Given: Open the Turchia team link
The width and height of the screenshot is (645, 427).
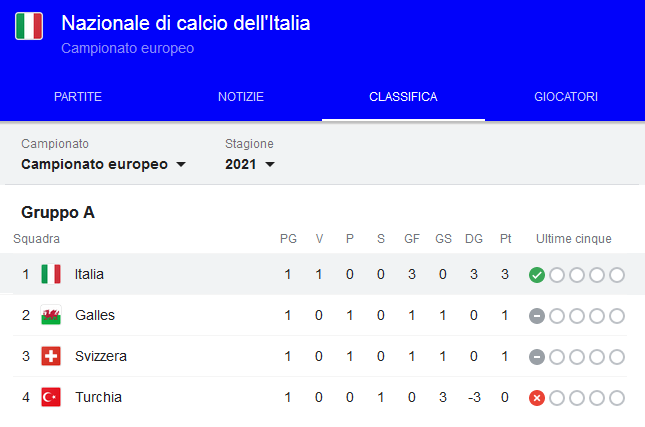Looking at the screenshot, I should pos(98,398).
